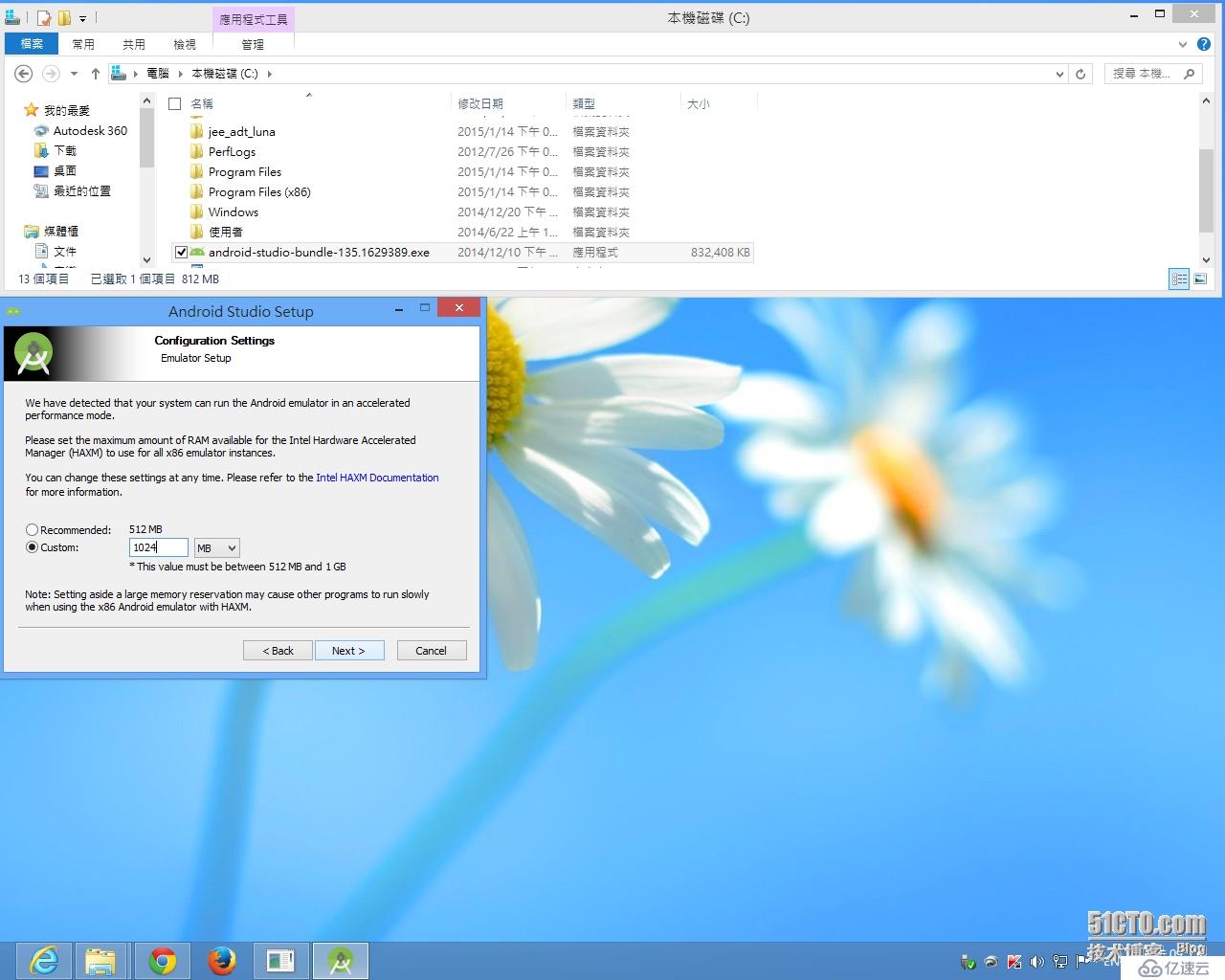Image resolution: width=1225 pixels, height=980 pixels.
Task: Open the 共用 ribbon tab
Action: coord(134,44)
